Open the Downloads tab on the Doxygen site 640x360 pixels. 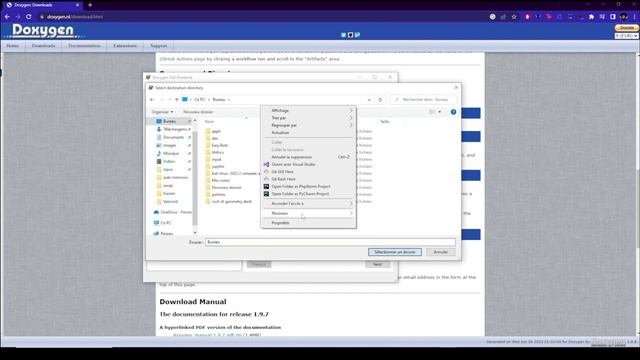[x=43, y=46]
